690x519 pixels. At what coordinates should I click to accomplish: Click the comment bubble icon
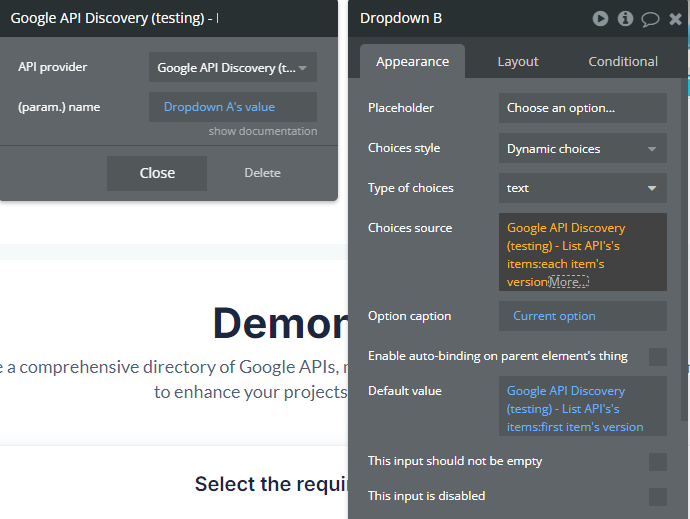point(650,18)
